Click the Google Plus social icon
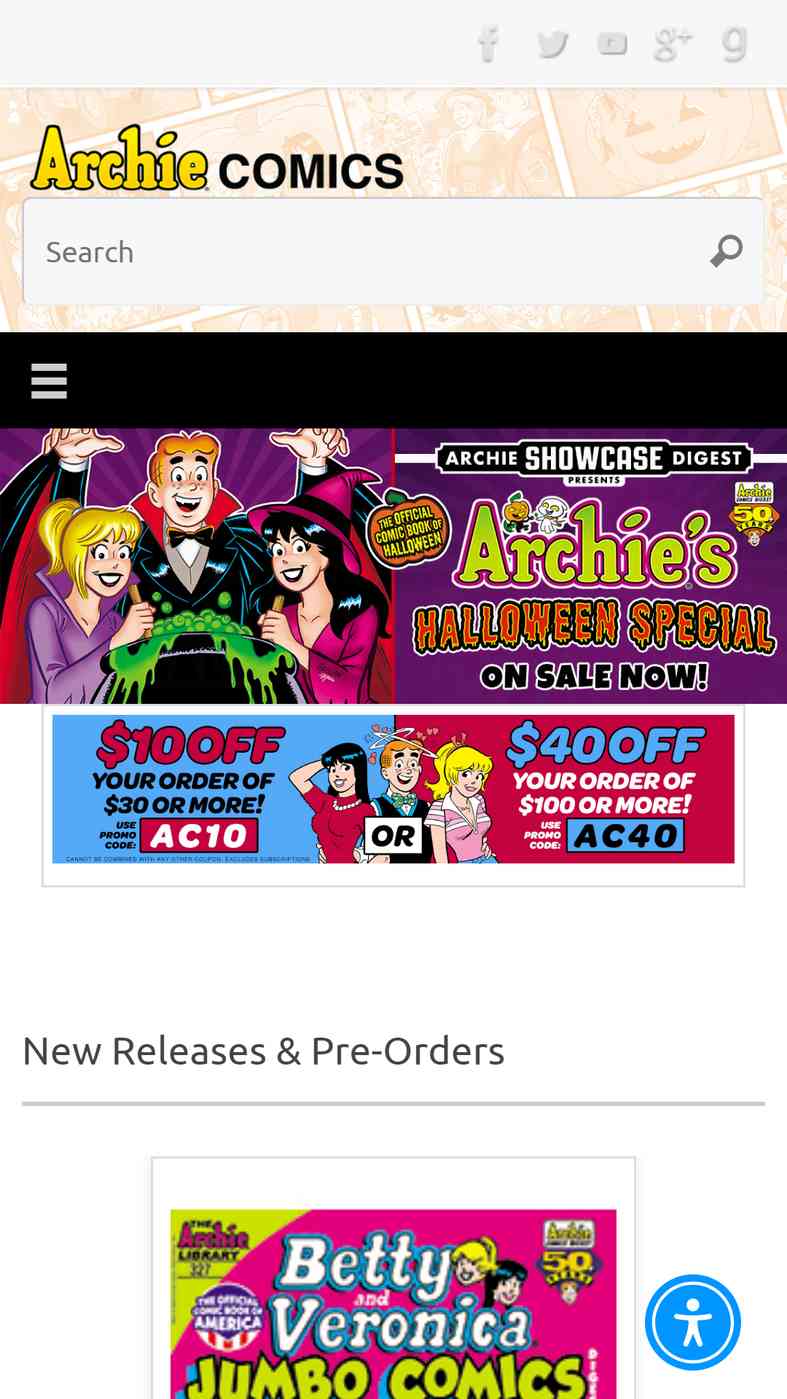The height and width of the screenshot is (1399, 787). [673, 43]
